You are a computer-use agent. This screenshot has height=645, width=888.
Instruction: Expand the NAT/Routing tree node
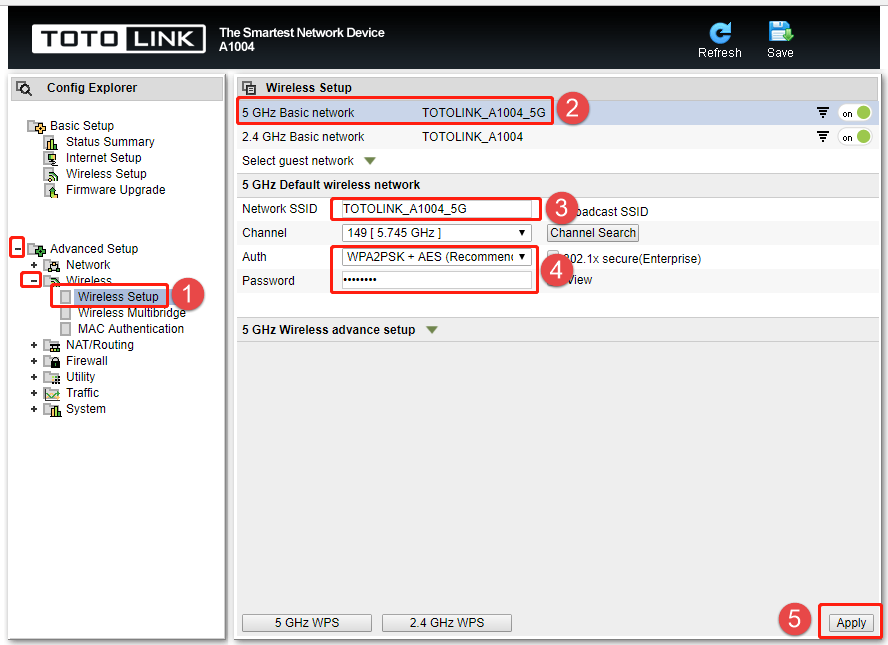click(x=34, y=345)
